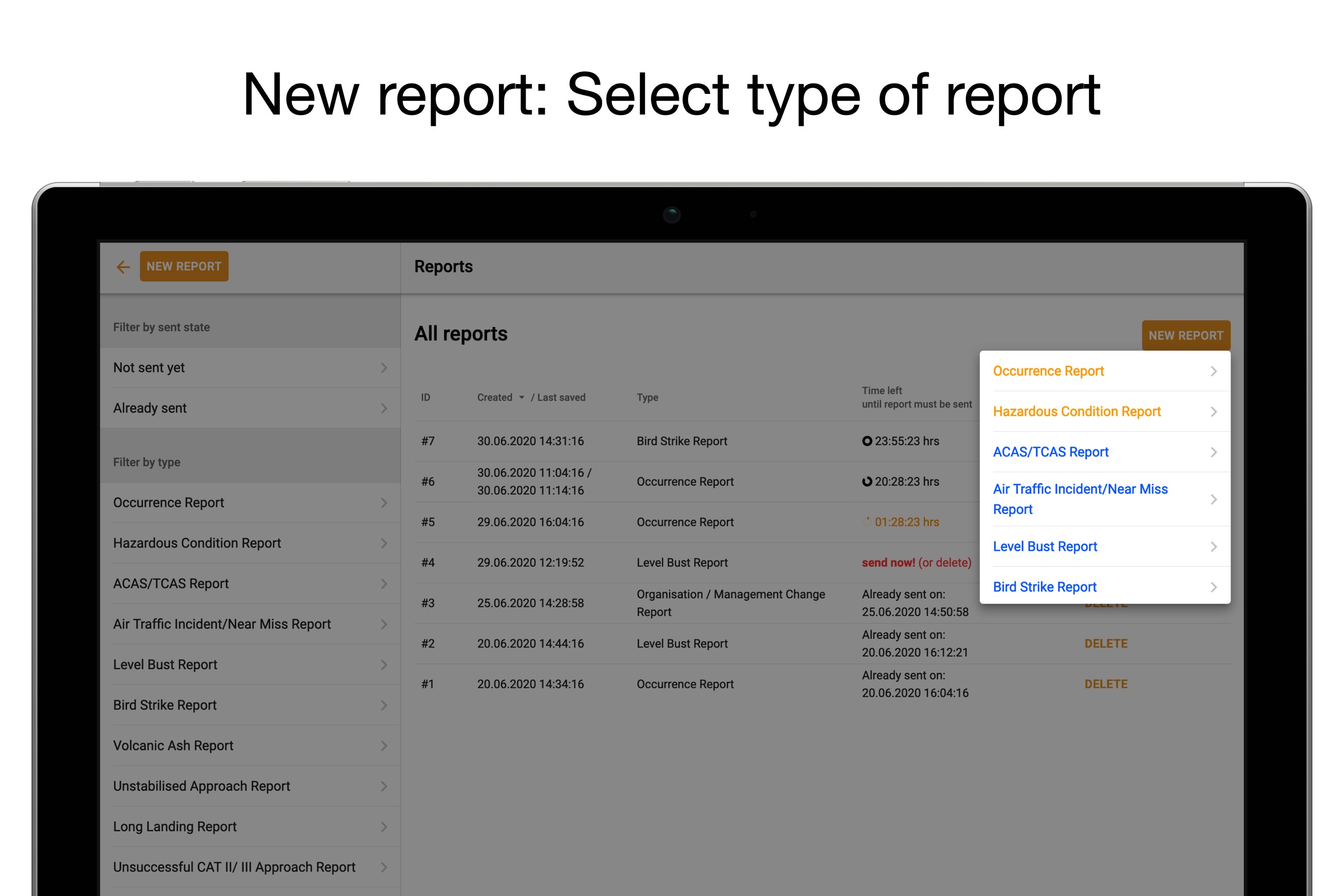Click the back arrow icon
Image resolution: width=1344 pixels, height=896 pixels.
pos(123,267)
